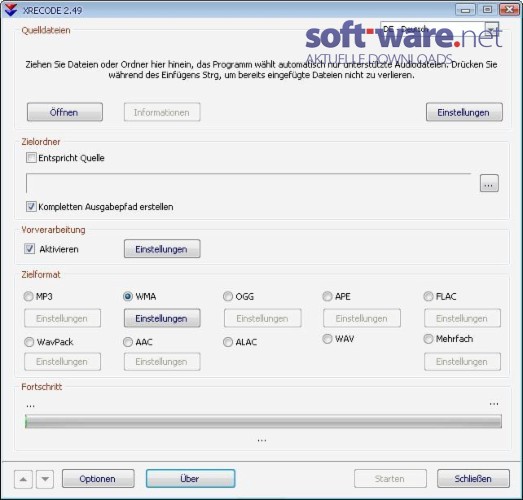The height and width of the screenshot is (500, 523).
Task: Click the Mehrfach Einstellungen button
Action: [x=462, y=362]
